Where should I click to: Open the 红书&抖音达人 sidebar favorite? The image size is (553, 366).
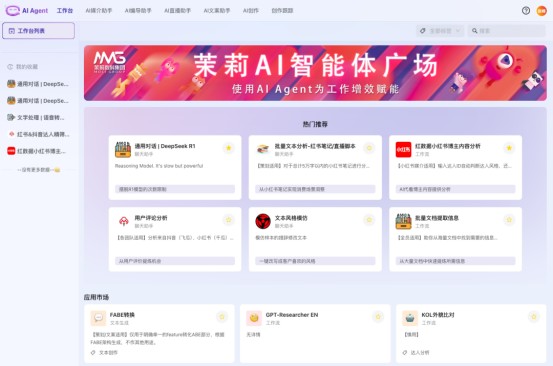coord(38,134)
